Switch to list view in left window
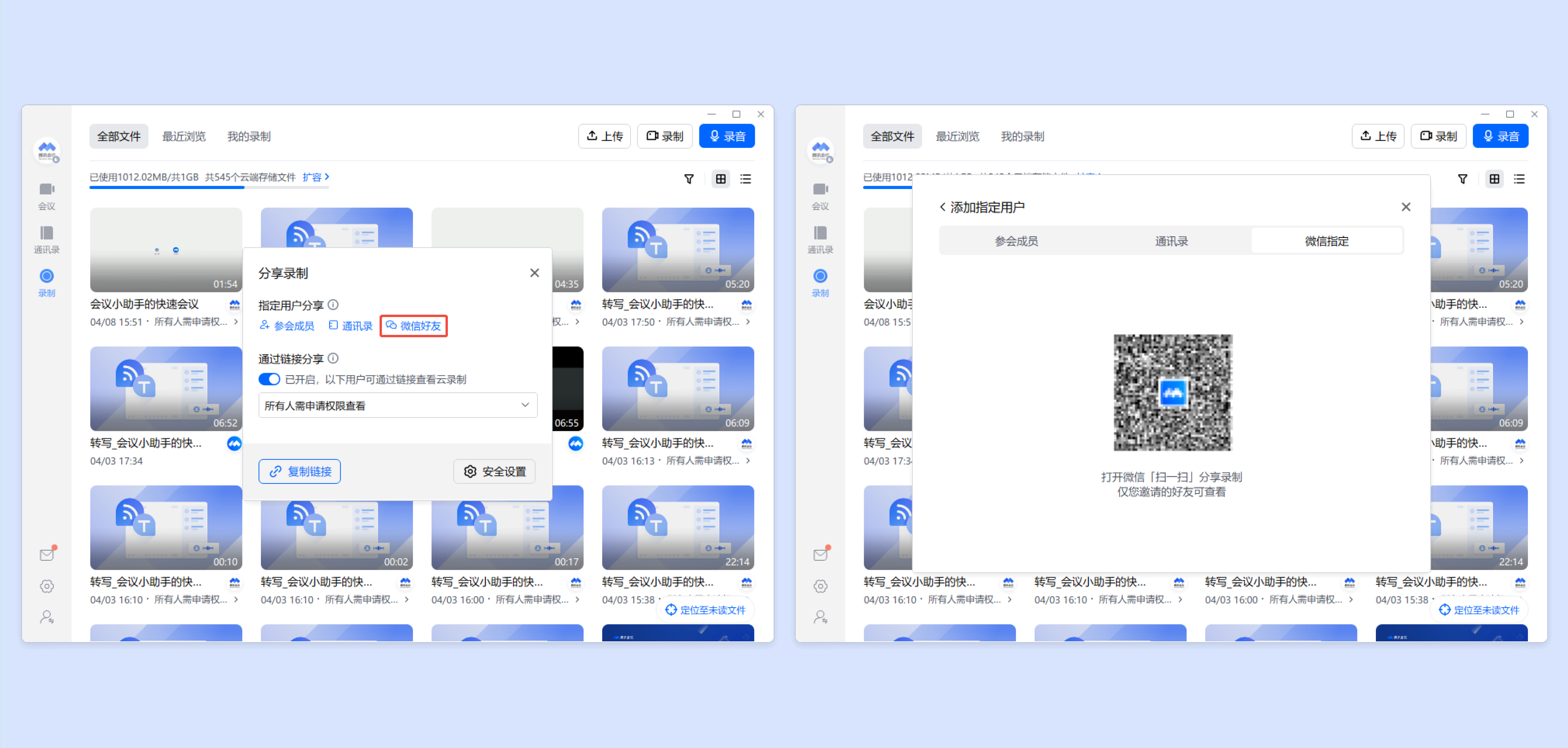 (x=746, y=179)
